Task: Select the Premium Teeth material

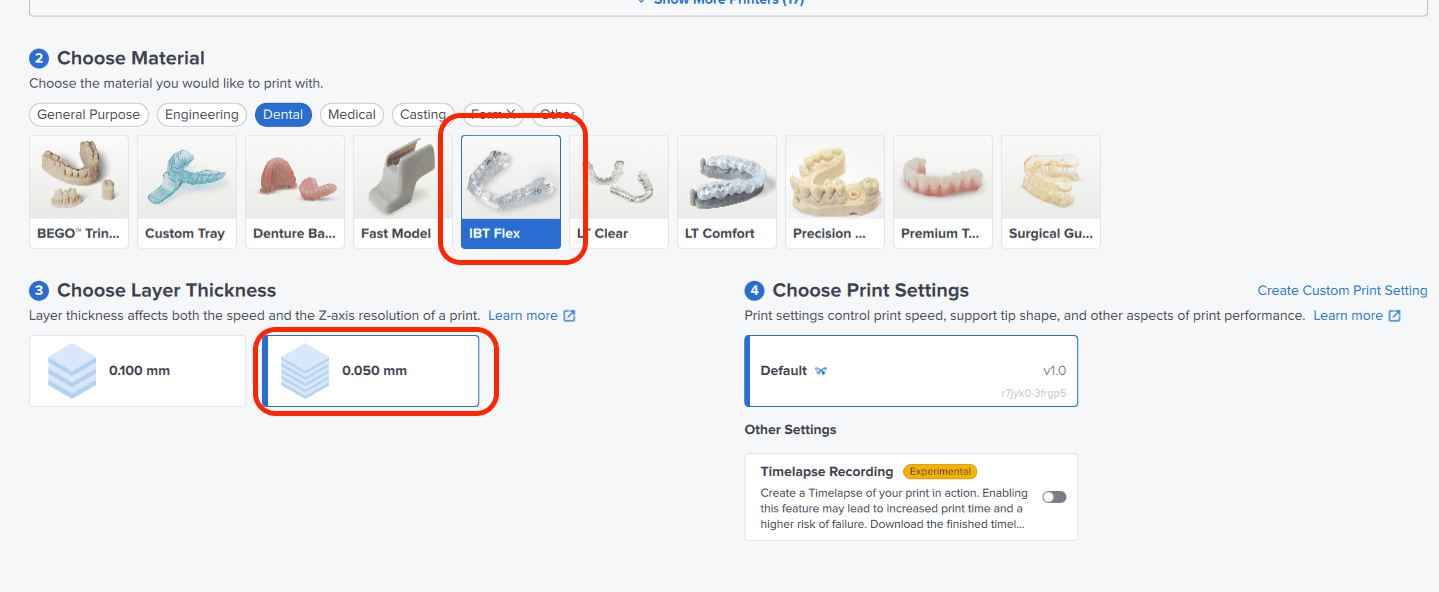Action: click(943, 190)
